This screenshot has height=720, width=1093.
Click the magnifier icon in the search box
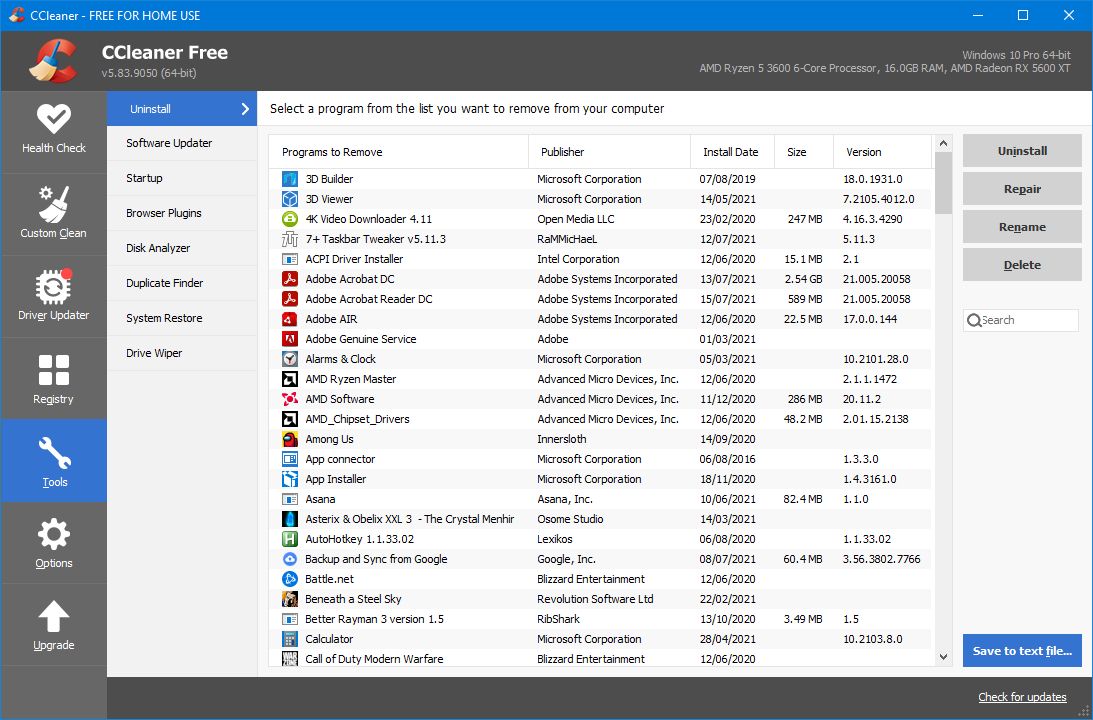975,320
